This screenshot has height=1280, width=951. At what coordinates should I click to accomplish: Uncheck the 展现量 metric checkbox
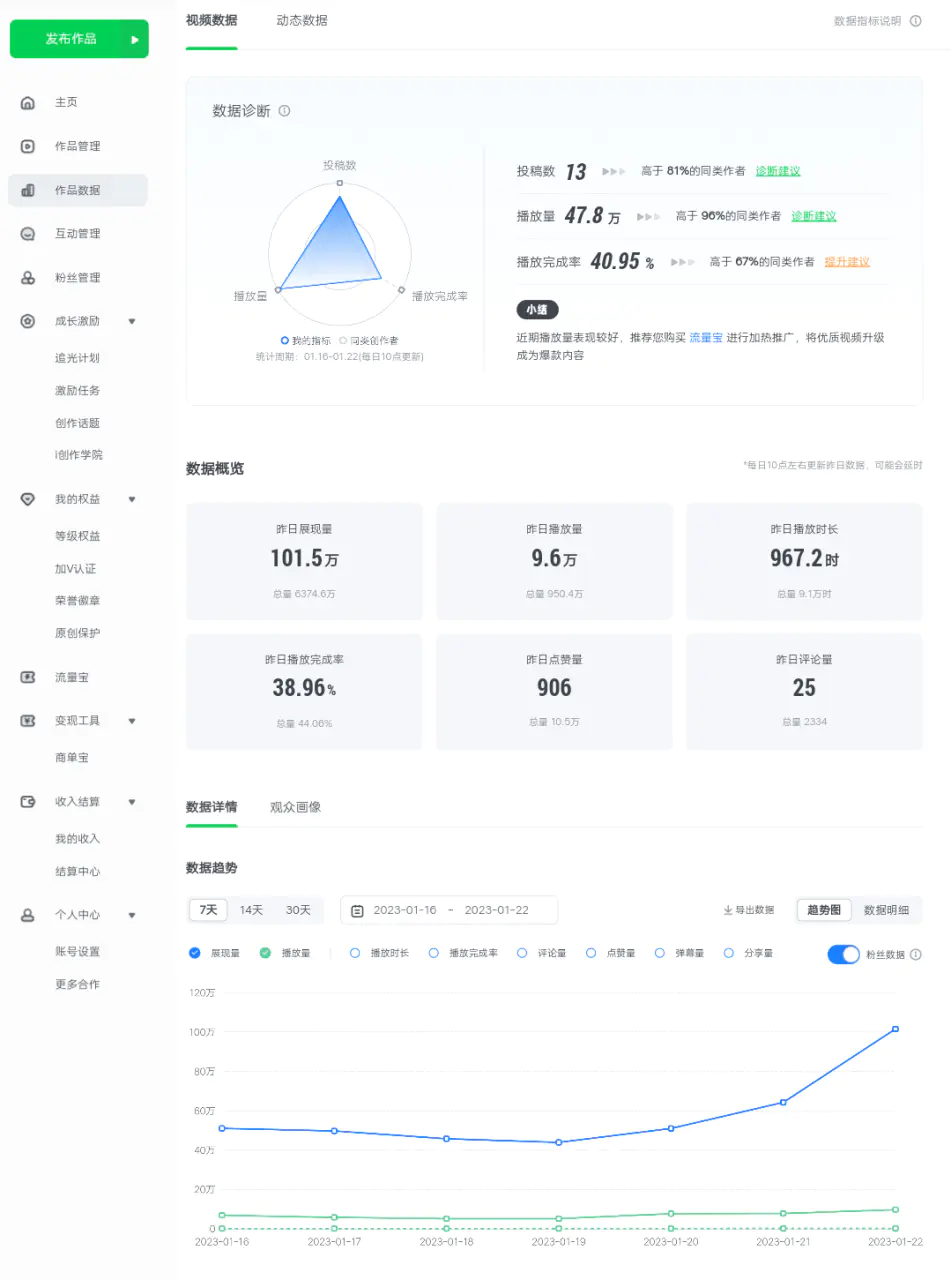point(195,954)
